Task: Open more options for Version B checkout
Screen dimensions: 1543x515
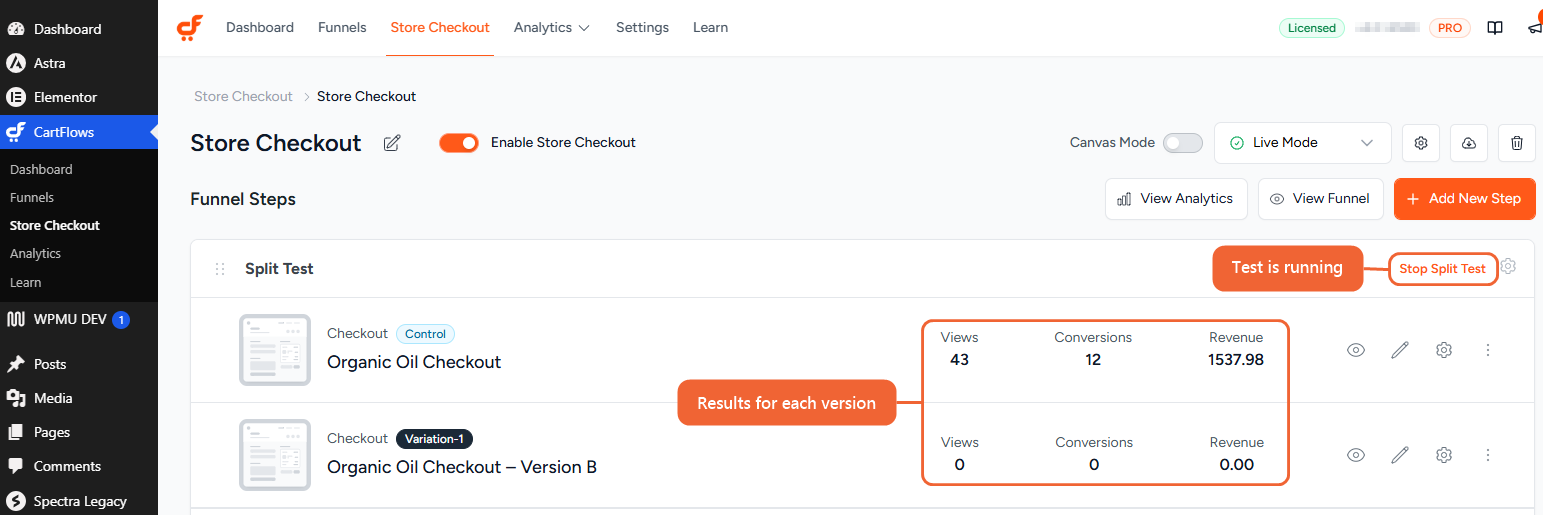Action: (x=1488, y=455)
